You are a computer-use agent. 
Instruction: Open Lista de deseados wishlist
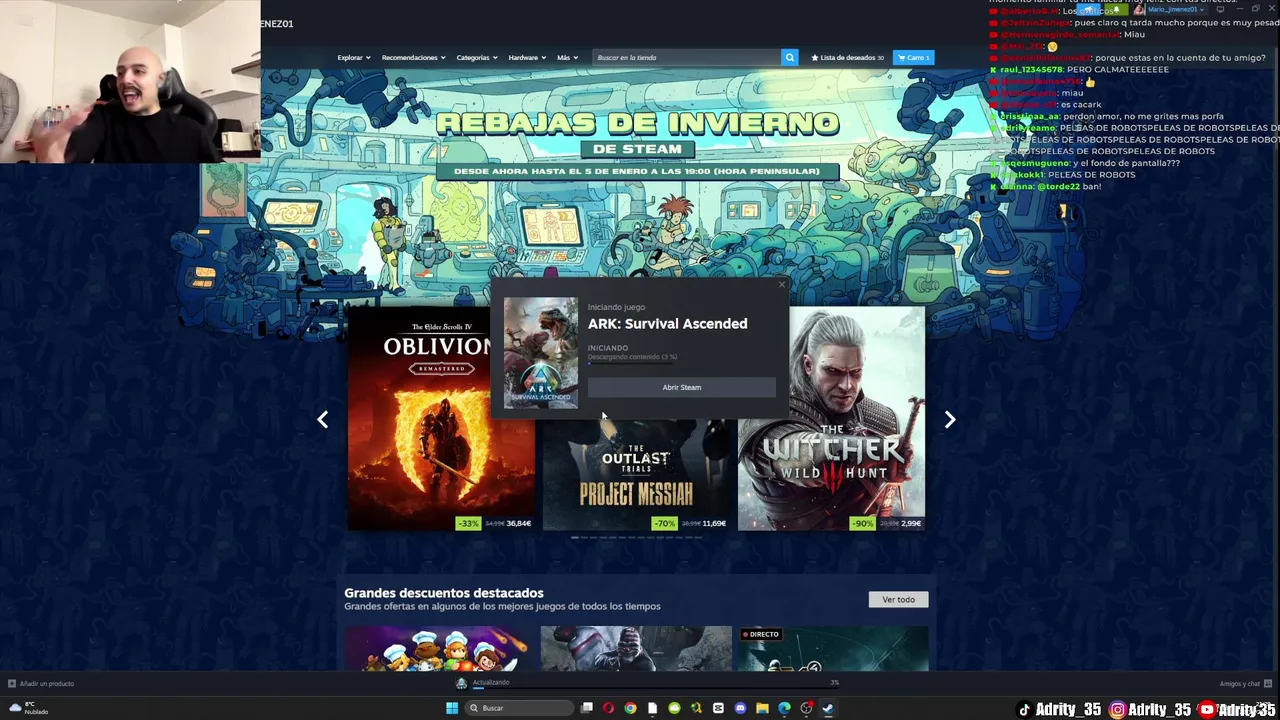click(848, 57)
